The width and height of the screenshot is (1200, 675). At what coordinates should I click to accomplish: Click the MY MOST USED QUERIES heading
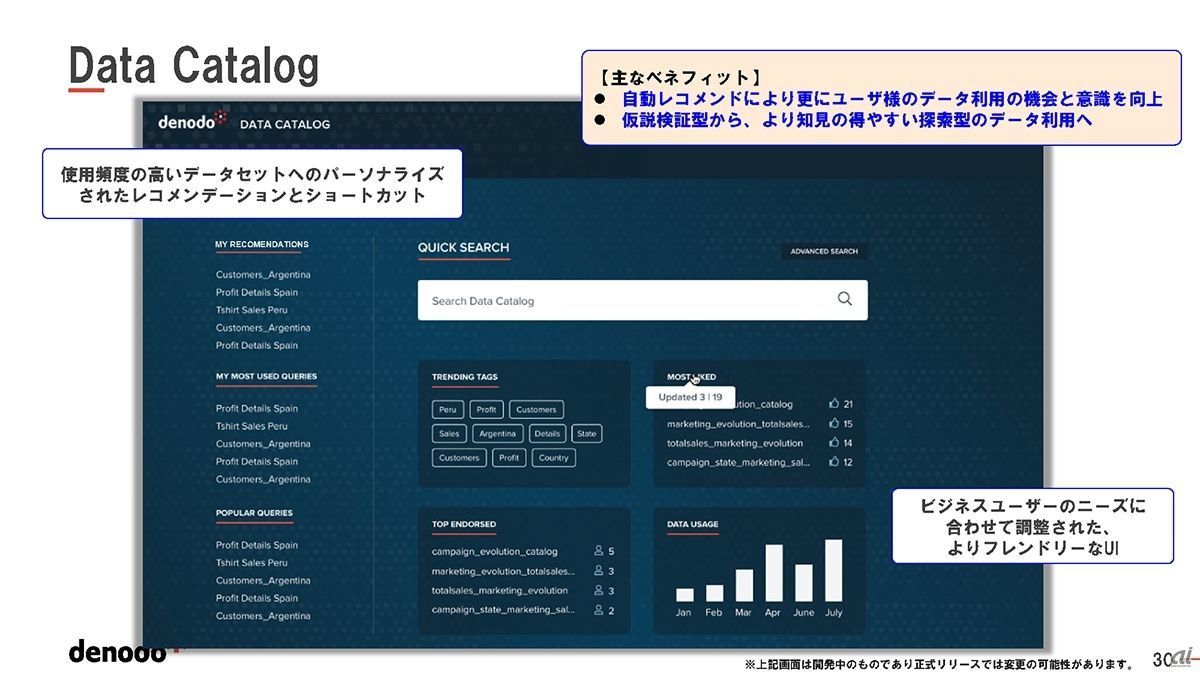(x=266, y=377)
